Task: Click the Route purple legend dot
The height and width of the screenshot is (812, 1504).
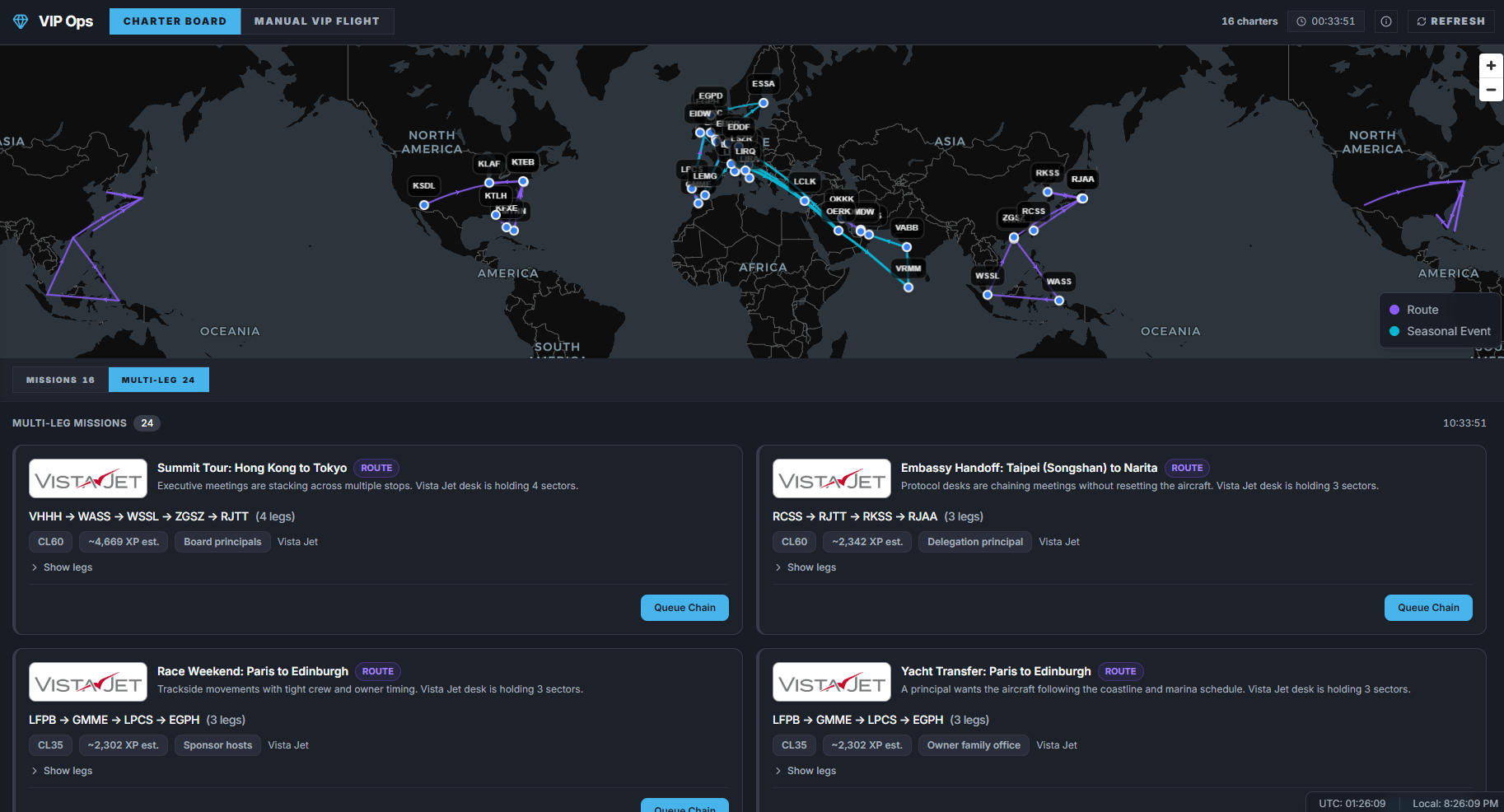Action: click(x=1394, y=310)
